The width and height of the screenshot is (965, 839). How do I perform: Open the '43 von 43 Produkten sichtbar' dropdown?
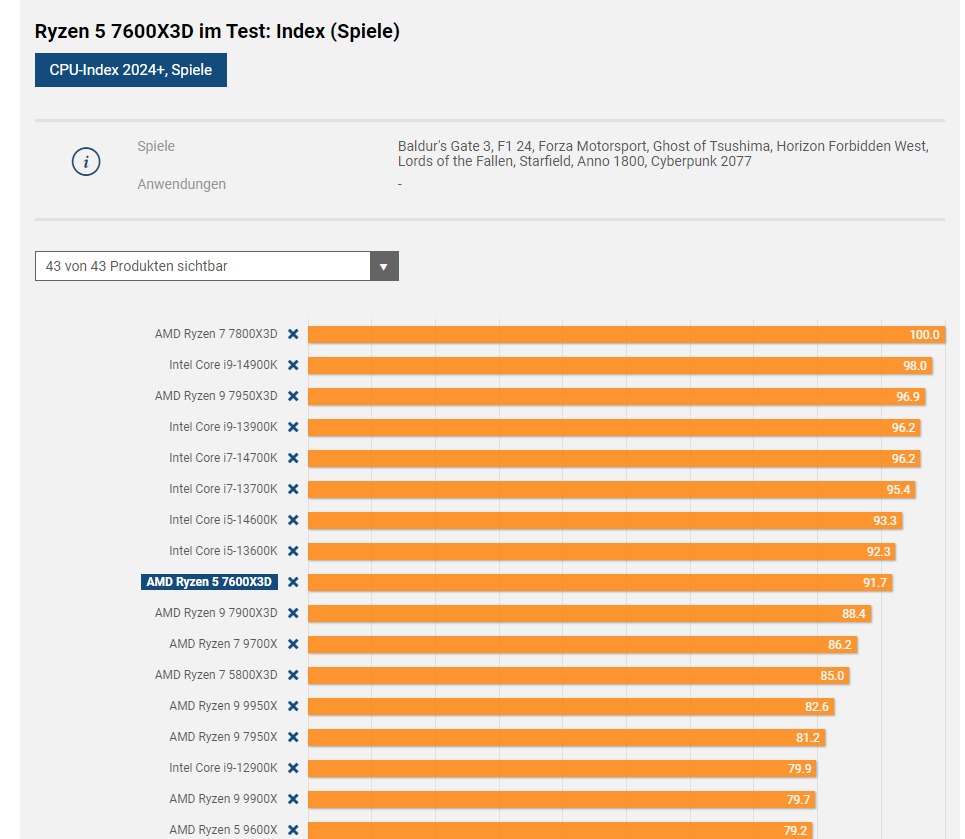(x=217, y=266)
